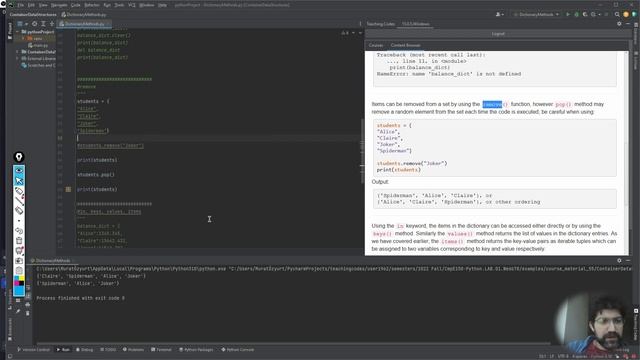Open the DictionaryMethods run configuration dropdown
This screenshot has height=360, width=640.
536,14
